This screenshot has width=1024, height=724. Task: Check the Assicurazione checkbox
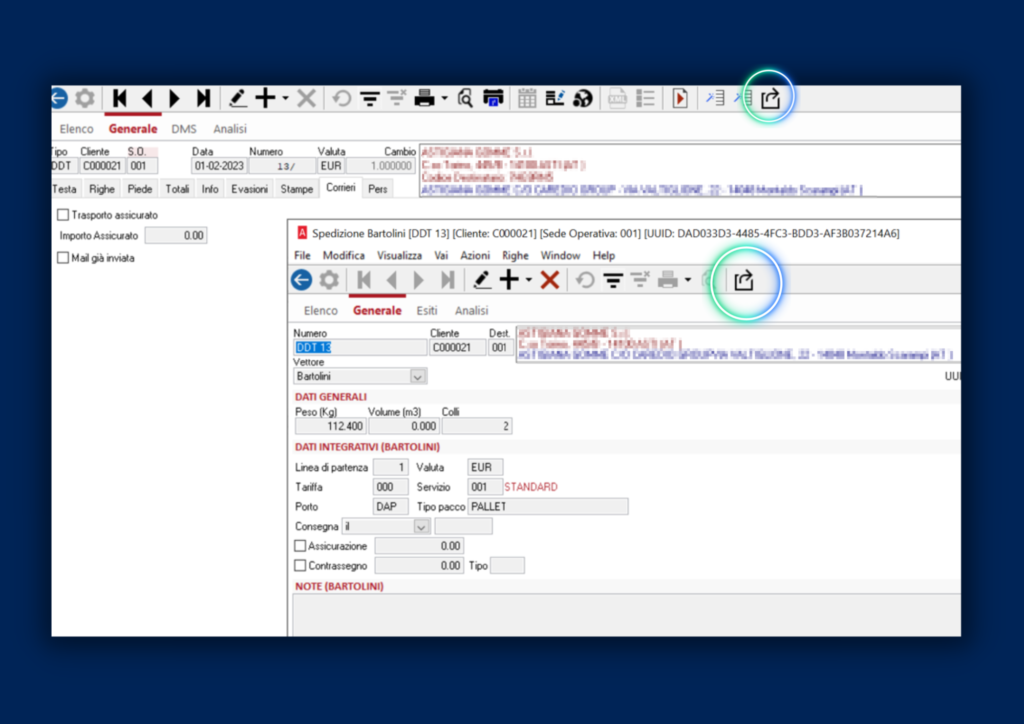(300, 546)
